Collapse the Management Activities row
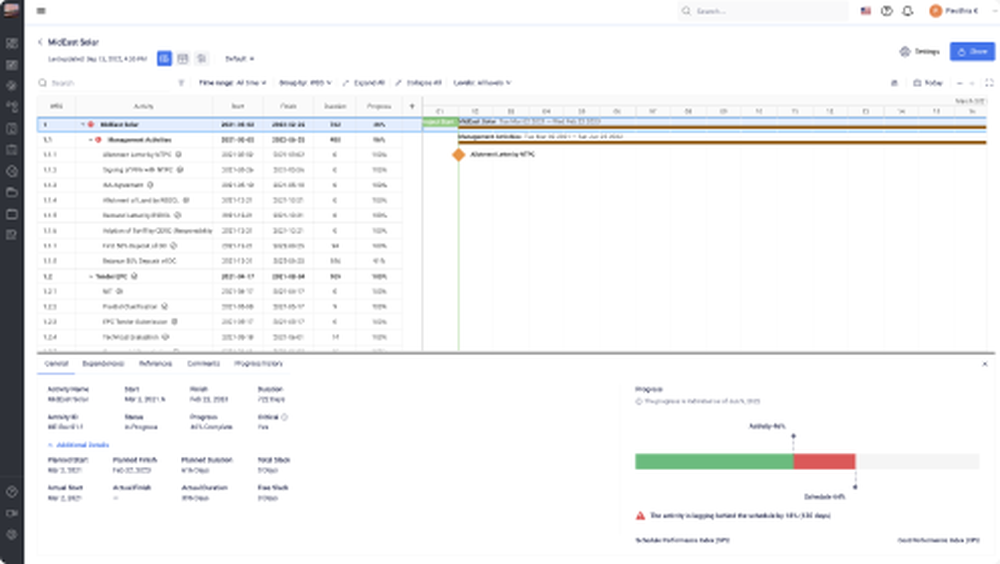 coord(90,140)
